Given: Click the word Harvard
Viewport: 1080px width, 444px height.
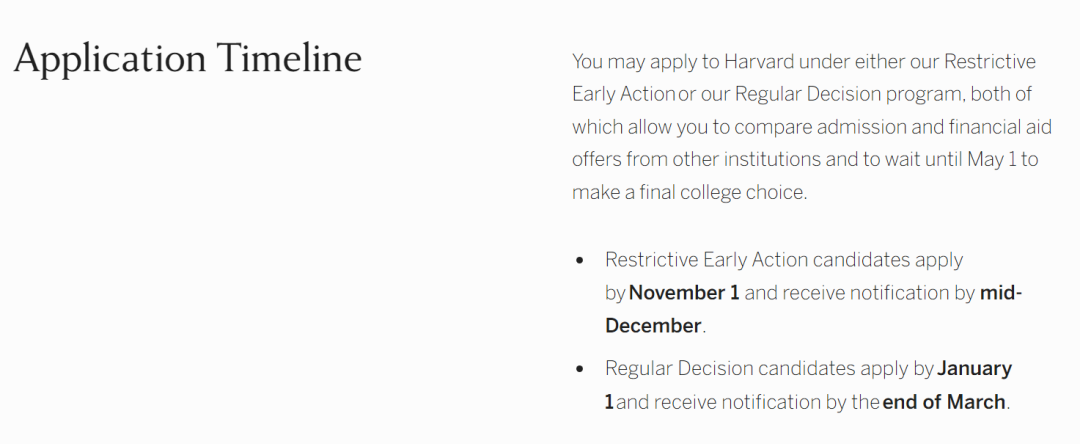Looking at the screenshot, I should [759, 61].
